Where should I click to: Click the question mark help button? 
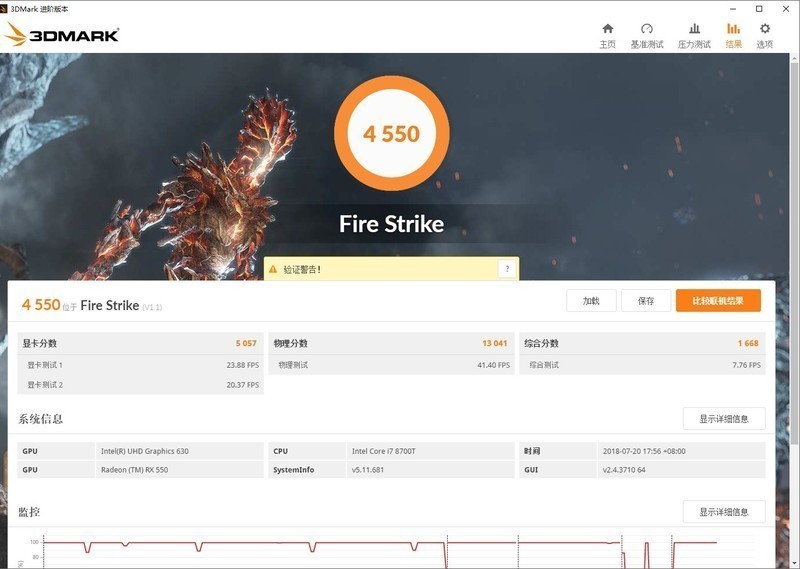point(507,269)
